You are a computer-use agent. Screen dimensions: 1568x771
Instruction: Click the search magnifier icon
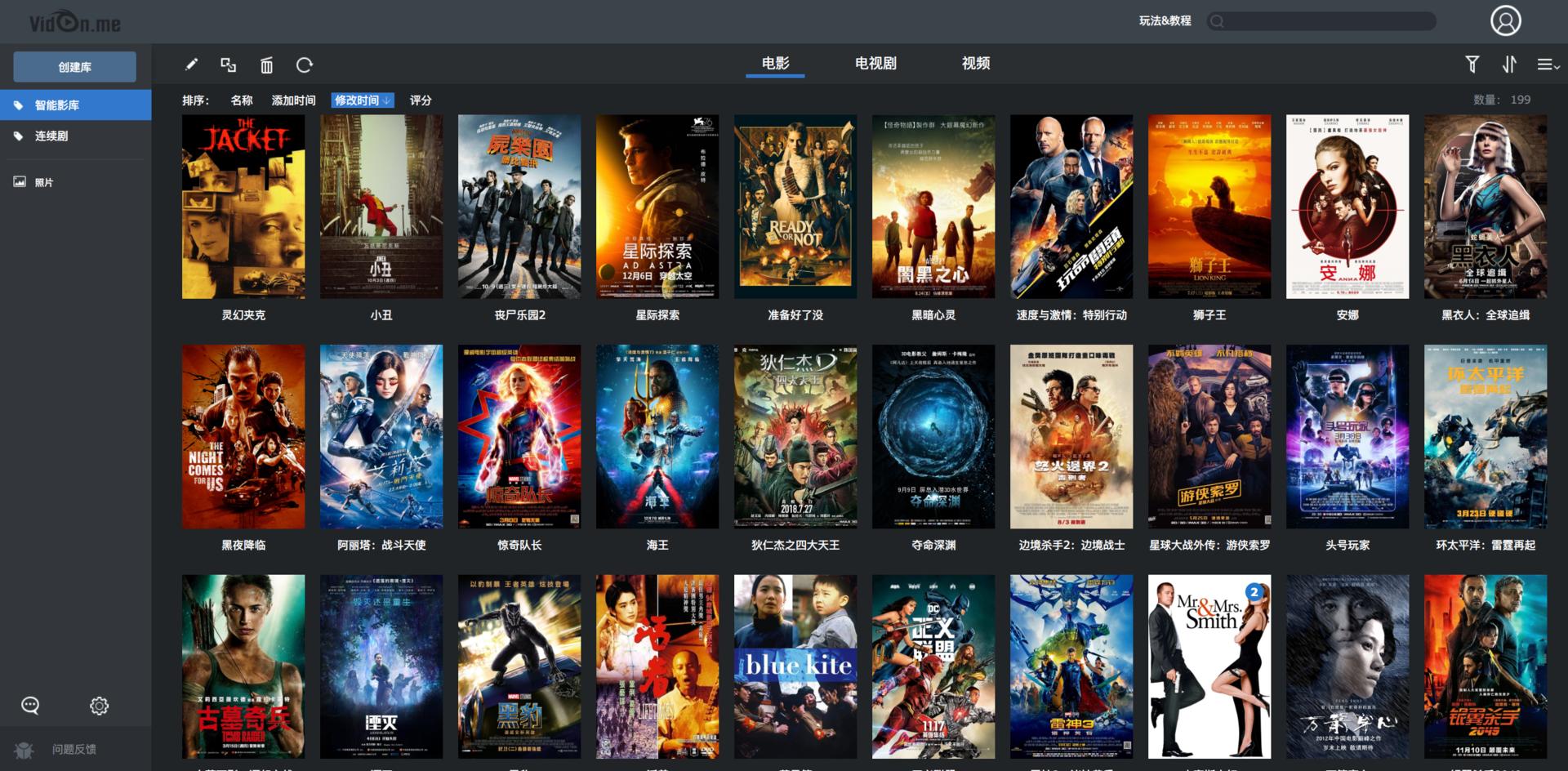[1218, 21]
